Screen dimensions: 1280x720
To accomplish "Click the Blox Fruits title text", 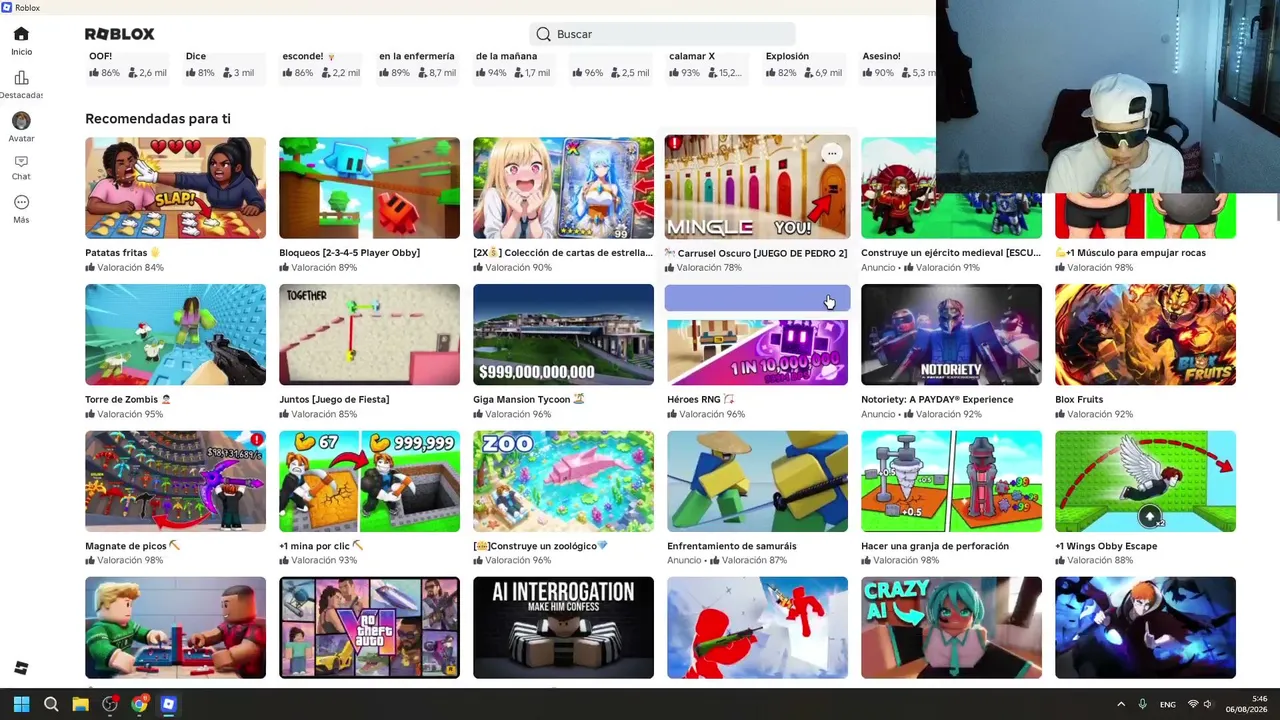I will 1079,400.
